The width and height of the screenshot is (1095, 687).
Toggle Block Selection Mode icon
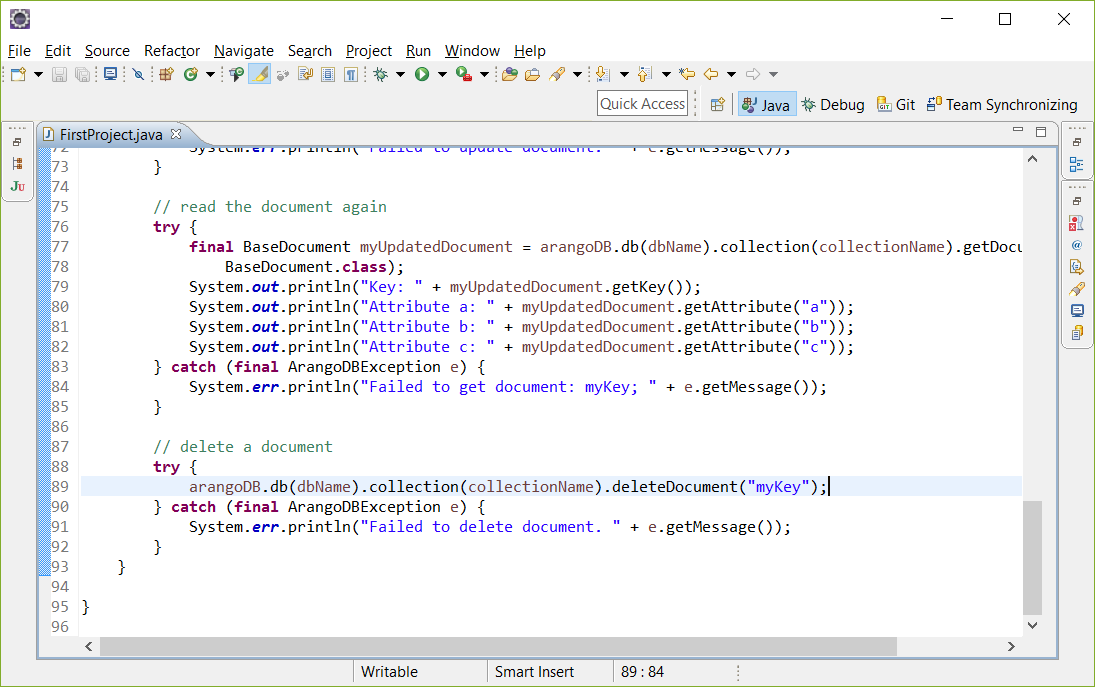point(328,74)
